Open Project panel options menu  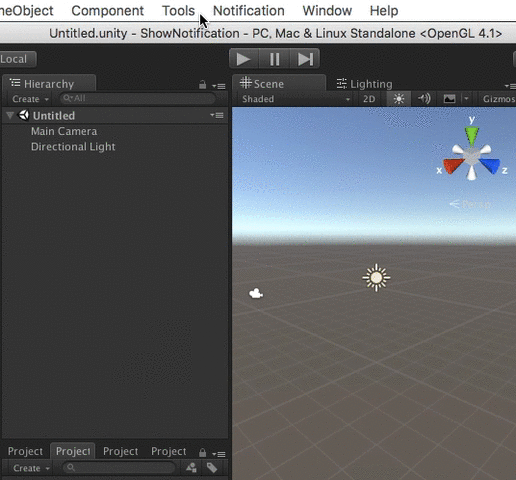pyautogui.click(x=219, y=454)
